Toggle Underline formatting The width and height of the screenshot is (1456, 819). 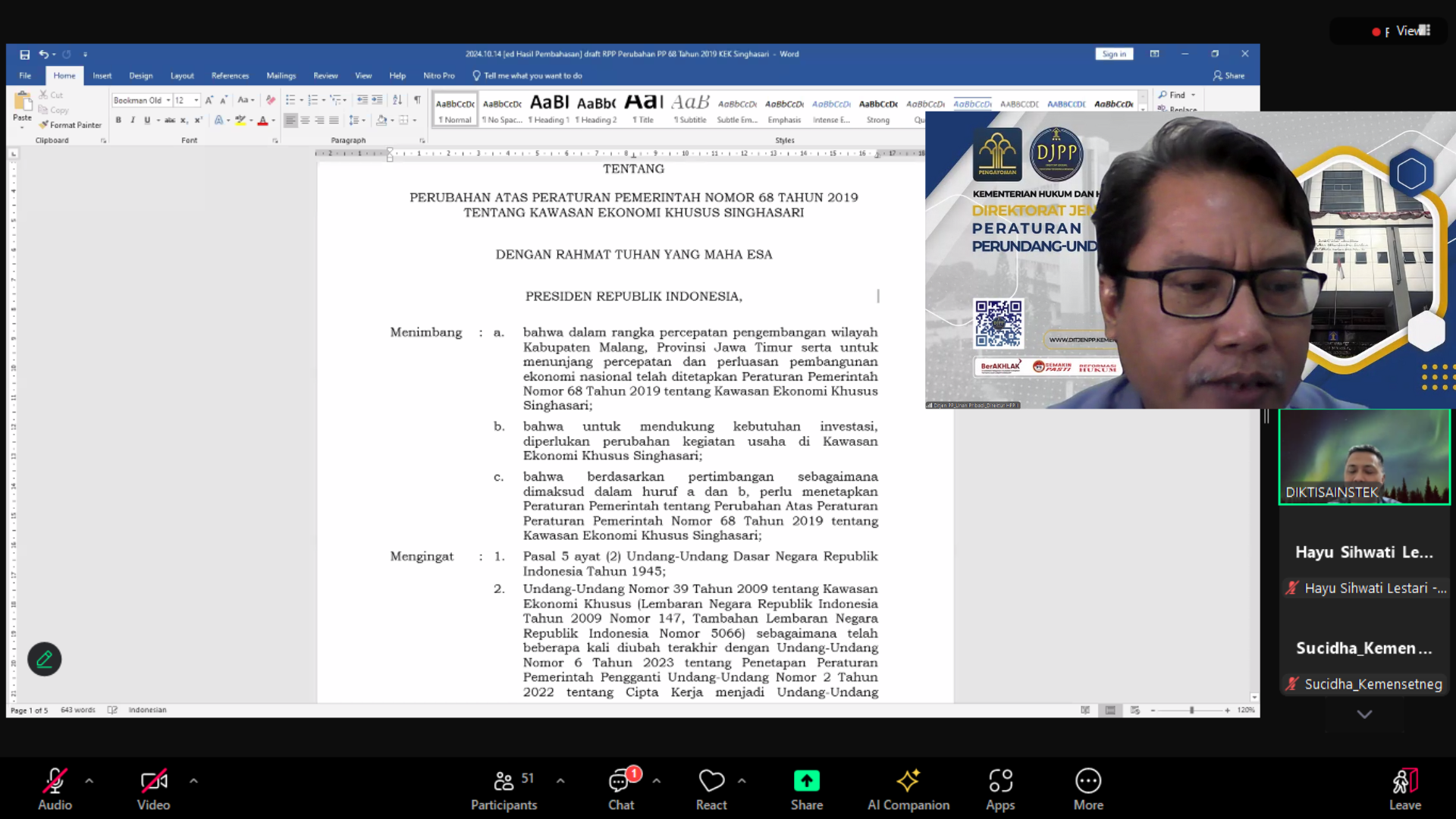(147, 120)
